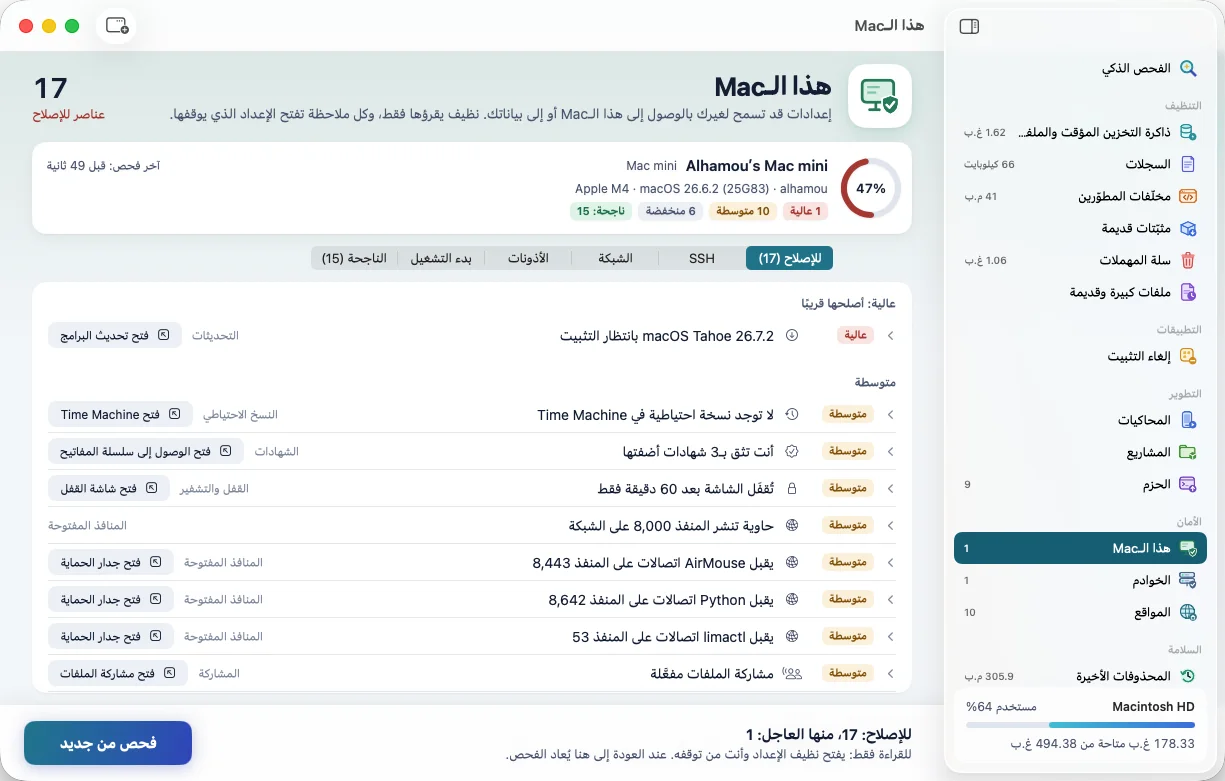Click the Alhamou's Mac mini device name

point(757,165)
